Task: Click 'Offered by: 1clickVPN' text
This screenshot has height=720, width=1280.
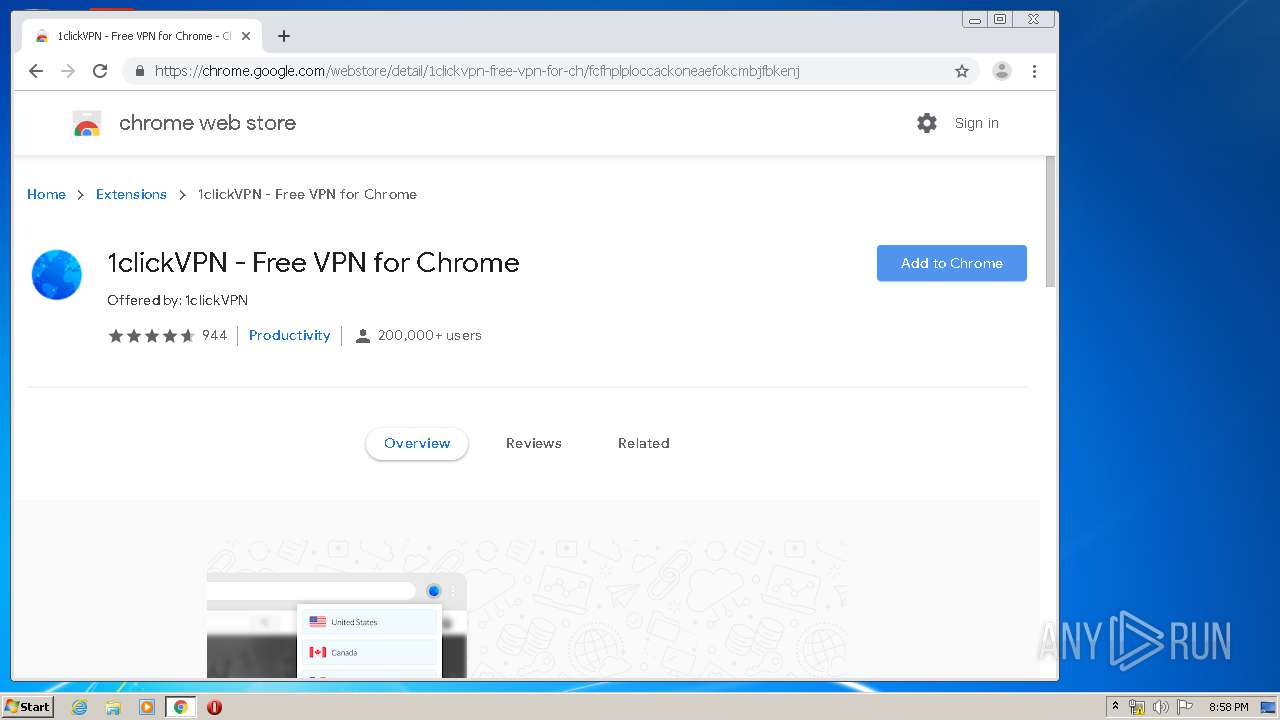Action: pos(177,300)
